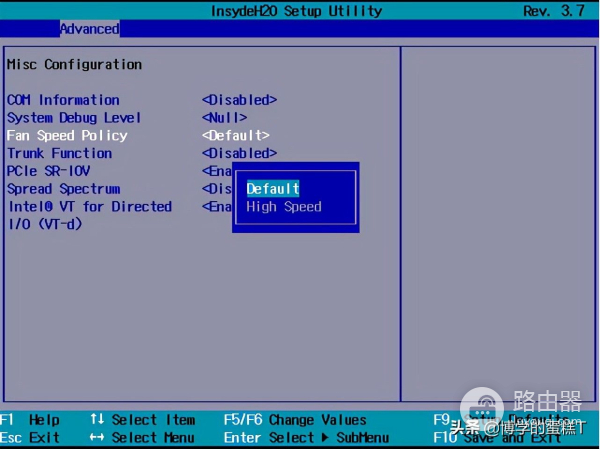Select the Spread Spectrum setting
This screenshot has width=600, height=449.
coord(63,189)
